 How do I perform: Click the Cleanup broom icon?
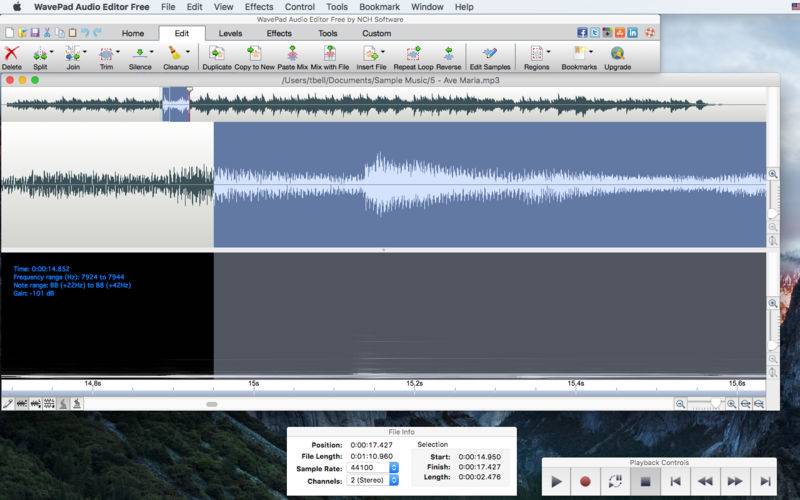coord(174,53)
